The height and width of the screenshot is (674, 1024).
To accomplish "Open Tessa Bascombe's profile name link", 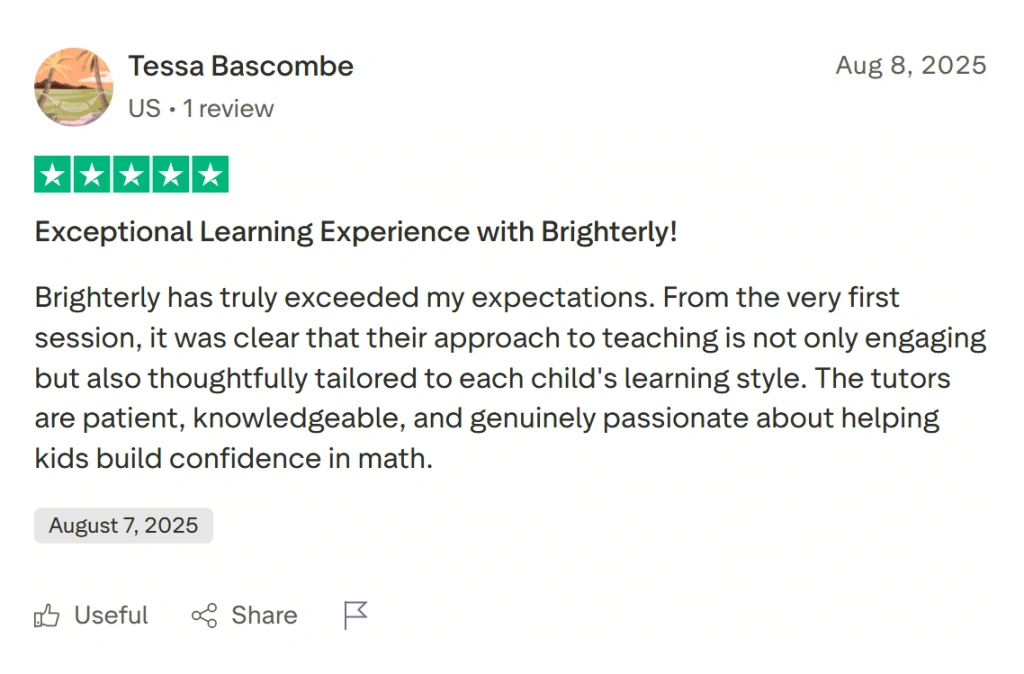I will pyautogui.click(x=241, y=66).
